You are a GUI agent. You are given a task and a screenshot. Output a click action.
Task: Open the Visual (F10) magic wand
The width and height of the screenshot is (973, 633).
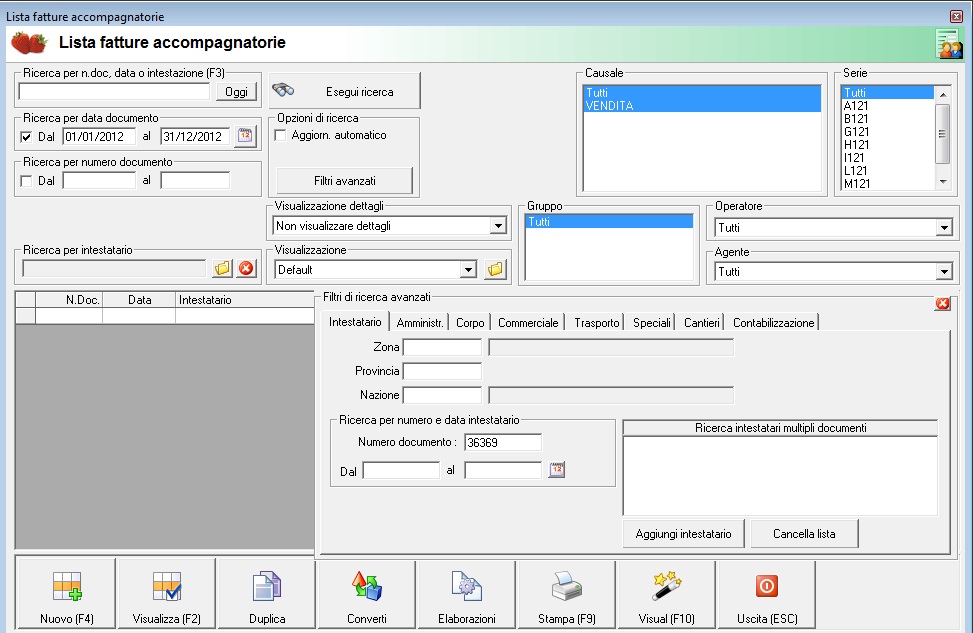click(x=666, y=587)
